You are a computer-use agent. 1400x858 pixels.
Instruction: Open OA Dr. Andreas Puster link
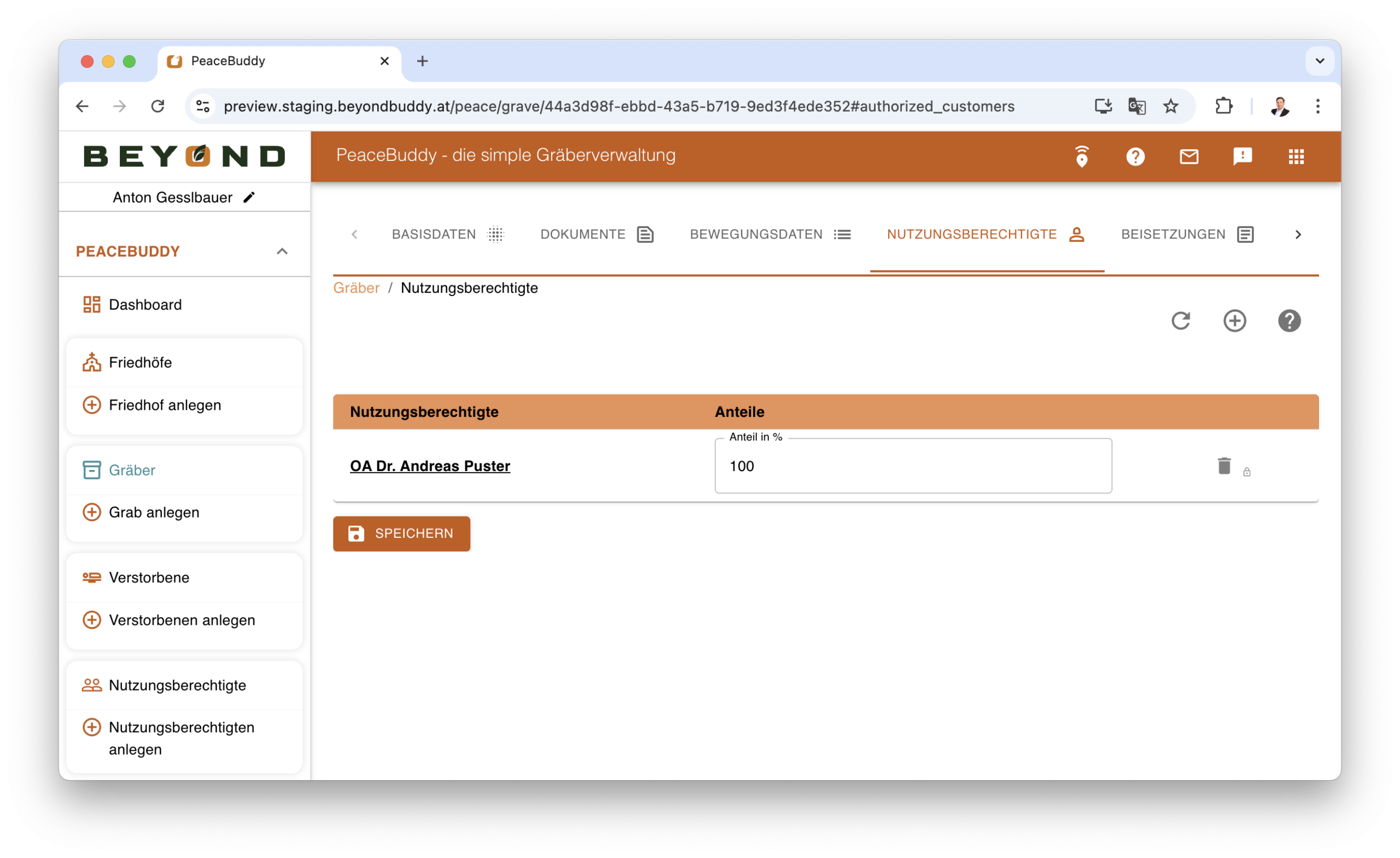tap(429, 466)
